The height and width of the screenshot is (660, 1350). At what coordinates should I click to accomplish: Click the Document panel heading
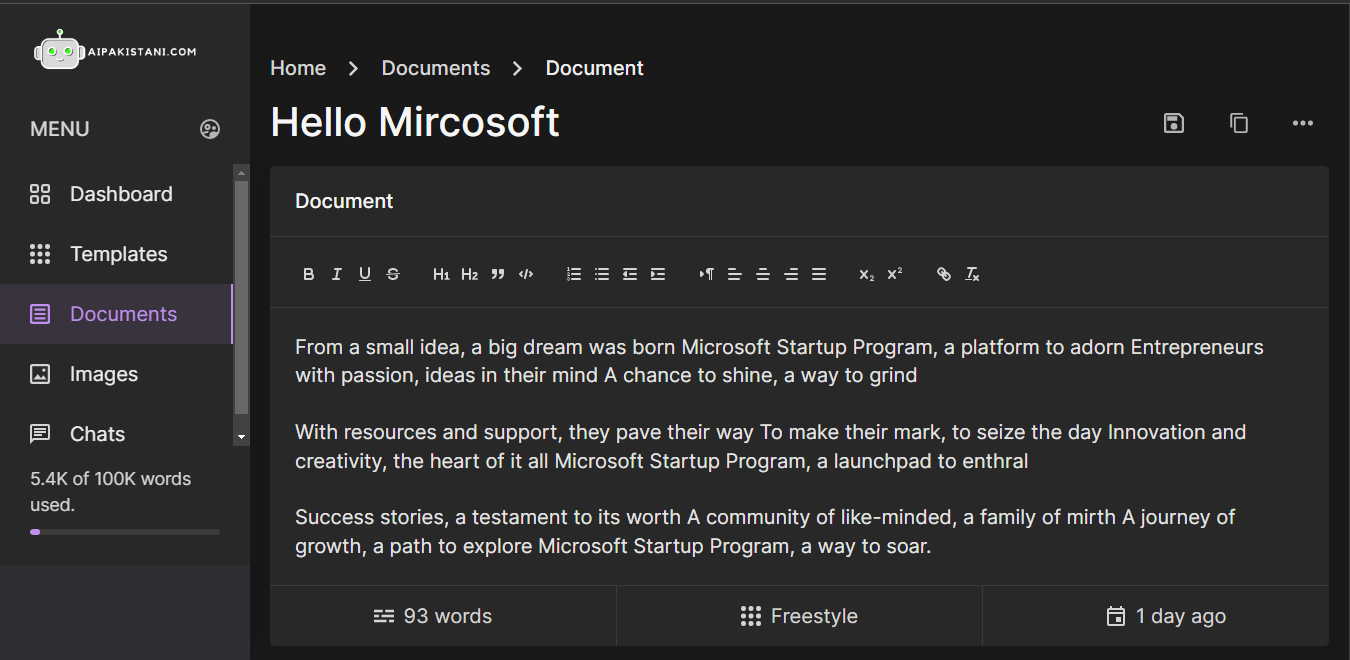point(344,201)
